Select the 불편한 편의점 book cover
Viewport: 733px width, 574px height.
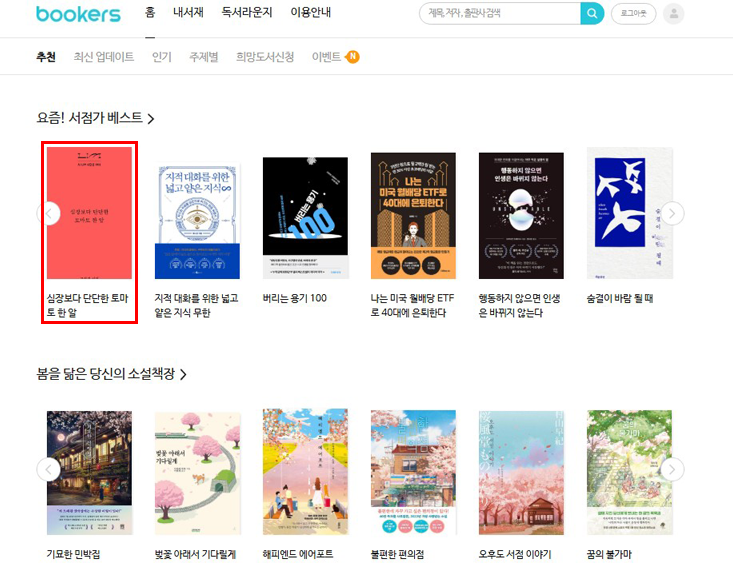[413, 472]
